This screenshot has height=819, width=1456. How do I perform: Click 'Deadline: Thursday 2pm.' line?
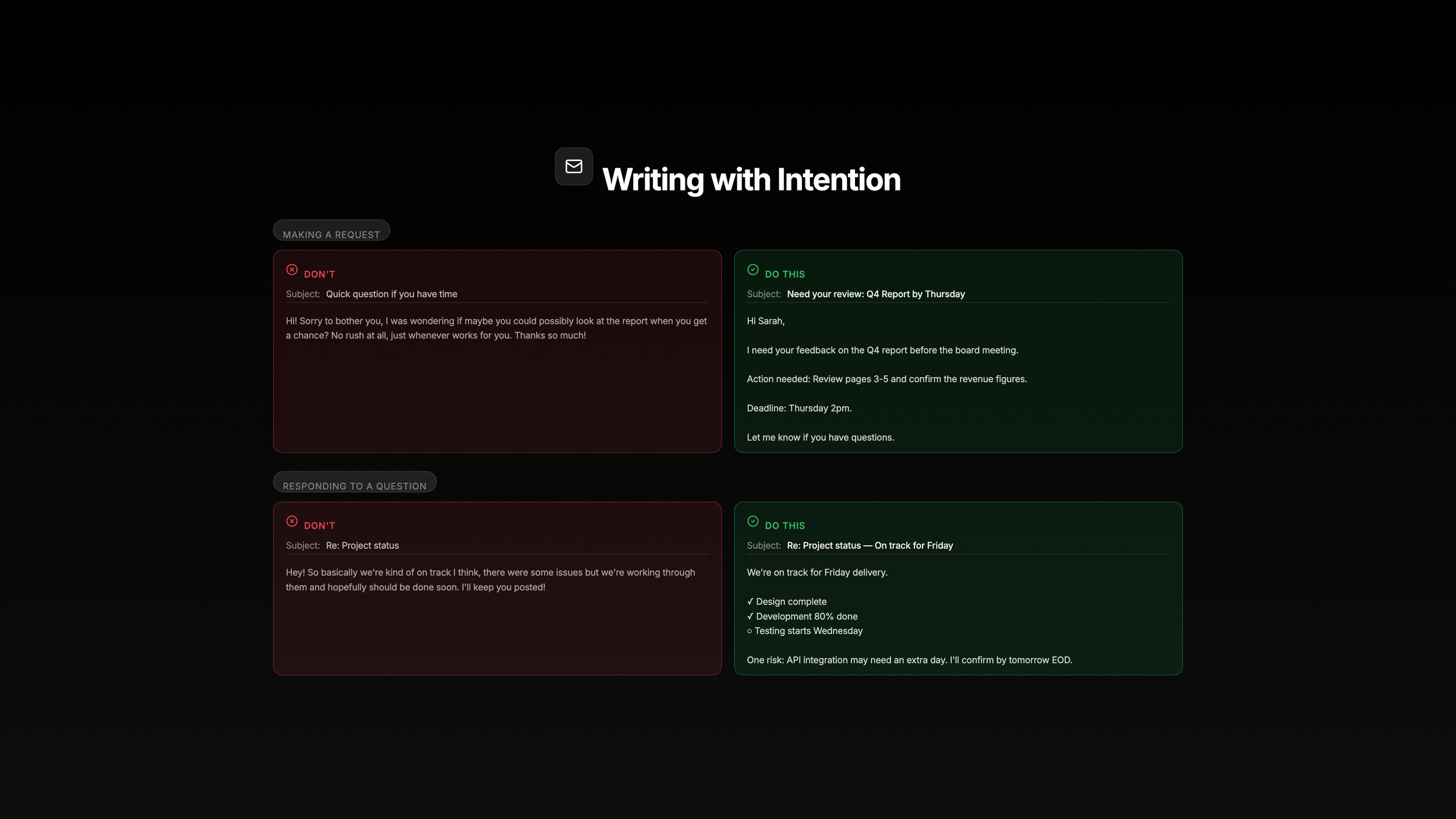[799, 408]
